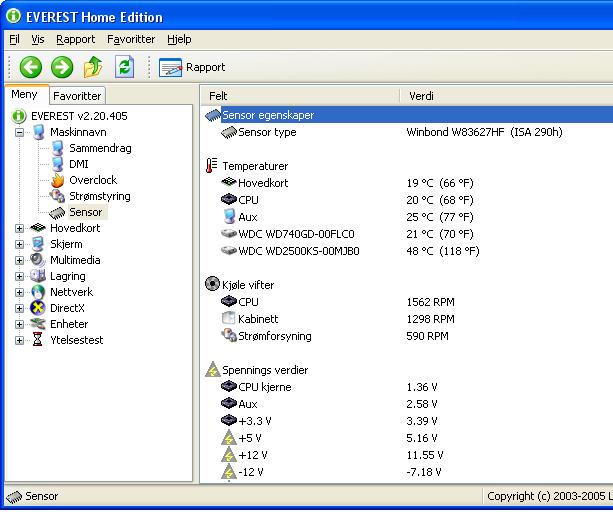Click the Skjerm monitor icon
Screen dimensions: 613x512
[x=38, y=244]
